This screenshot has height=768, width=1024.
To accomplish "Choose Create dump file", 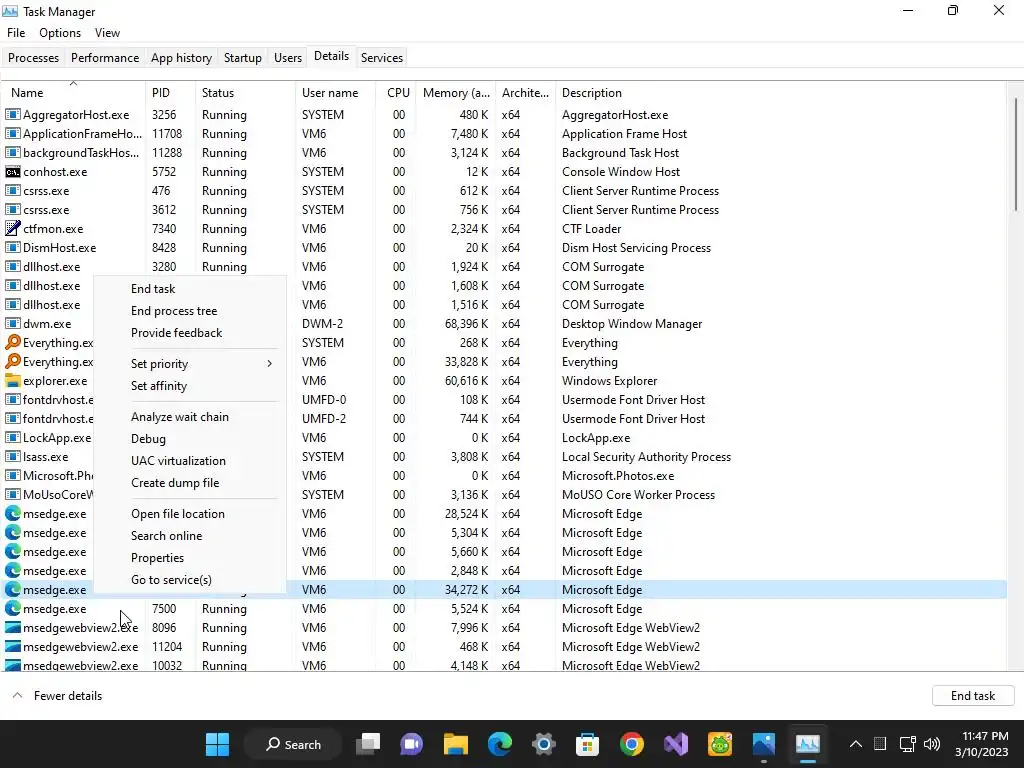I will (x=189, y=483).
